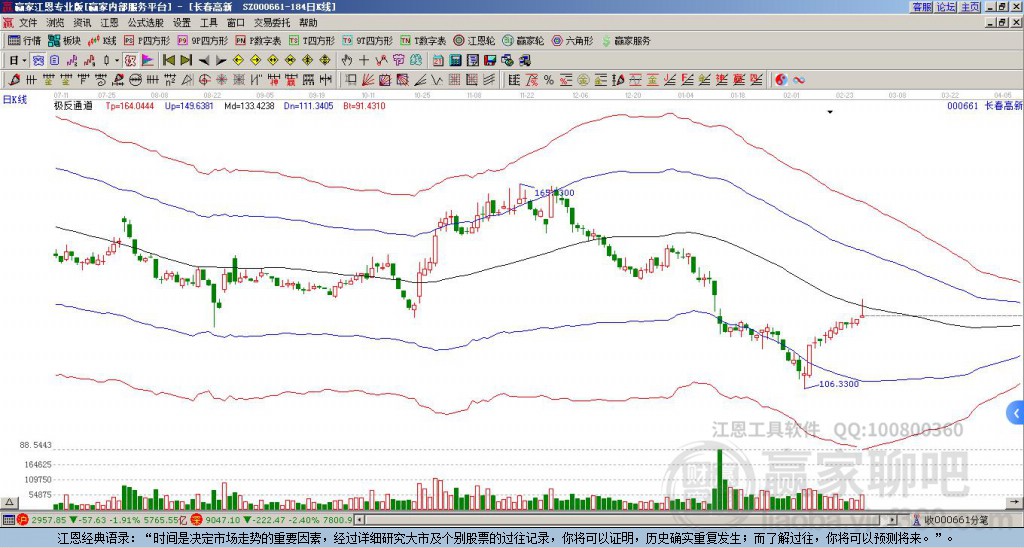Open the candlestick style dropdown arrow
This screenshot has width=1024, height=548.
[x=117, y=61]
